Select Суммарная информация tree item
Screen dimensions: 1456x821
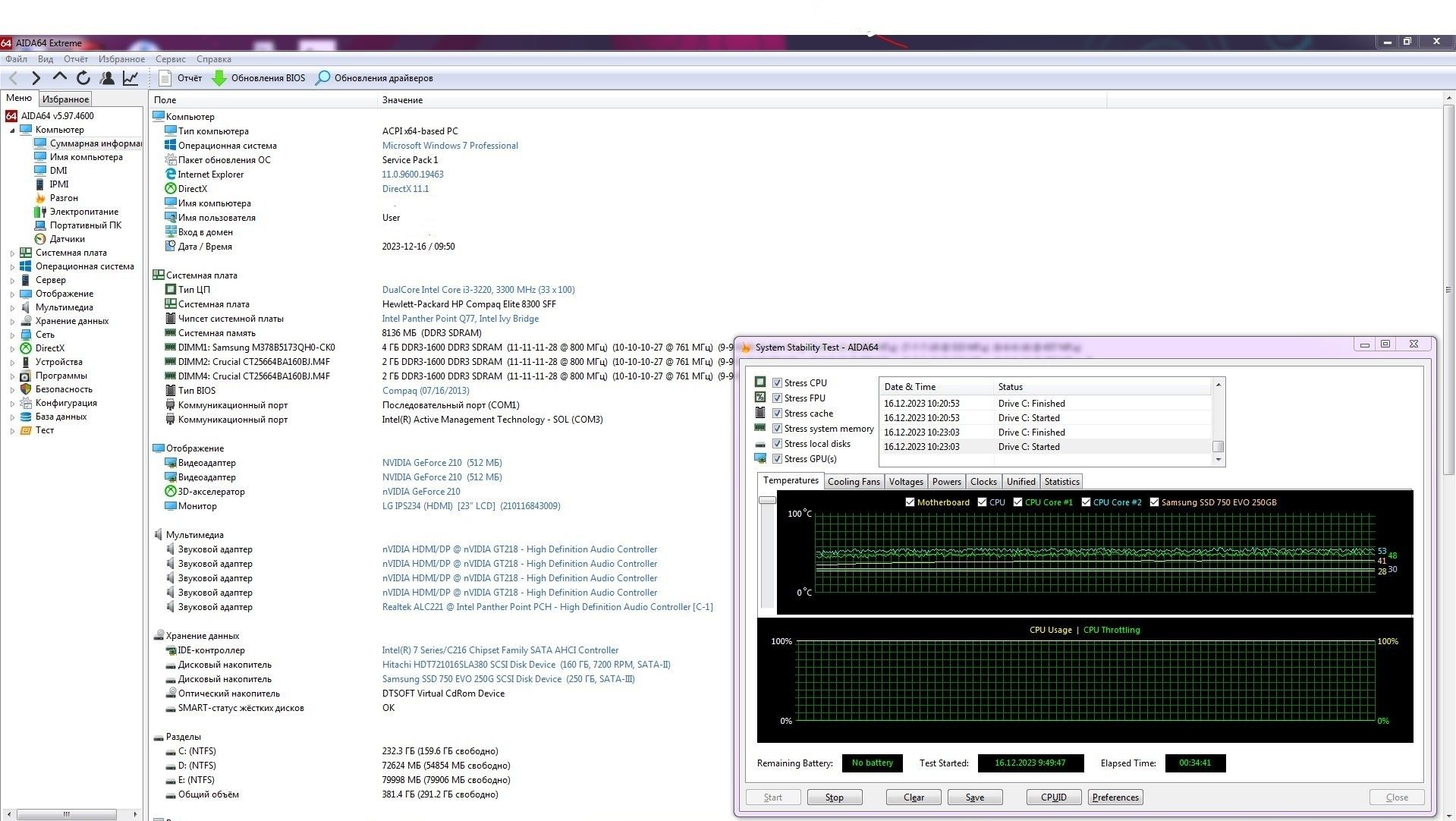(x=96, y=143)
